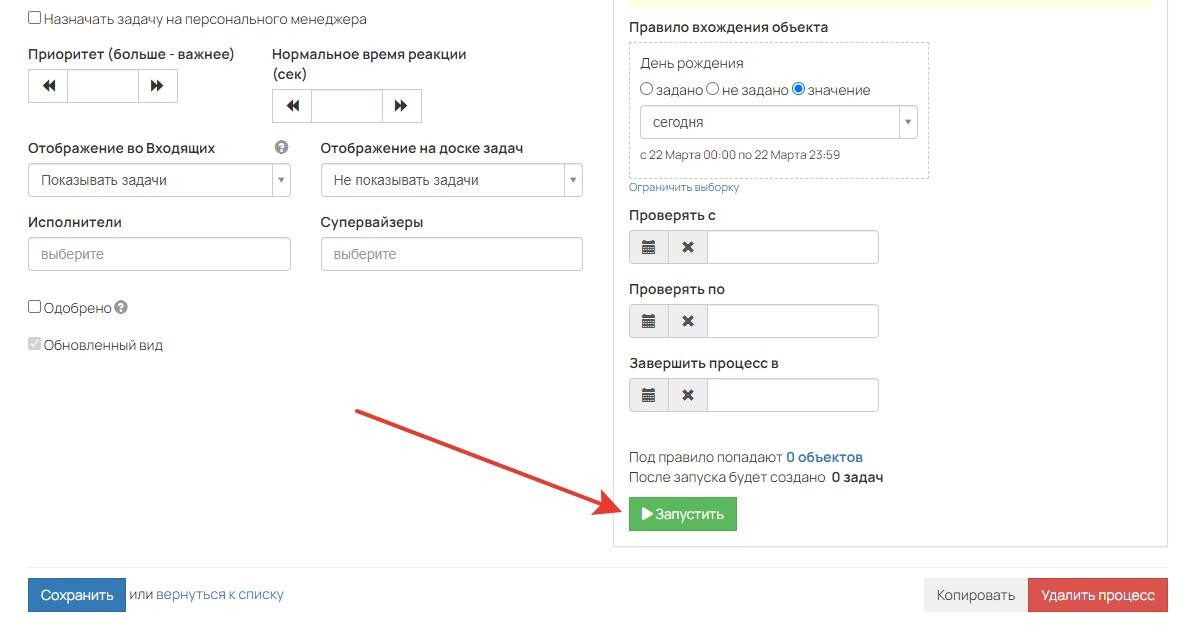Select the 'не задано' radio option
This screenshot has height=643, width=1189.
coord(712,89)
